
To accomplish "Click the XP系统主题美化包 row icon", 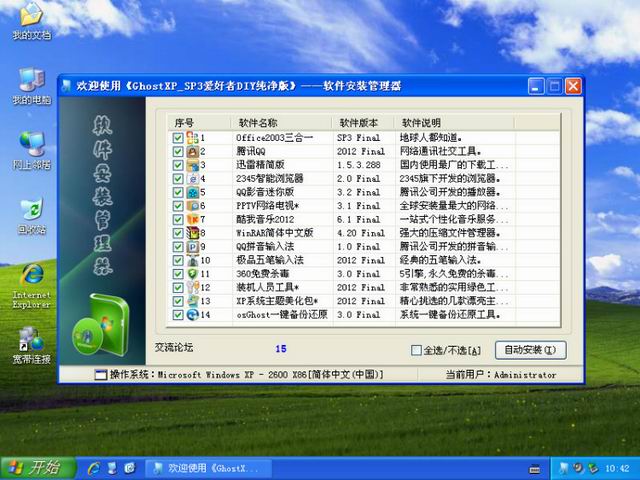I will click(192, 301).
